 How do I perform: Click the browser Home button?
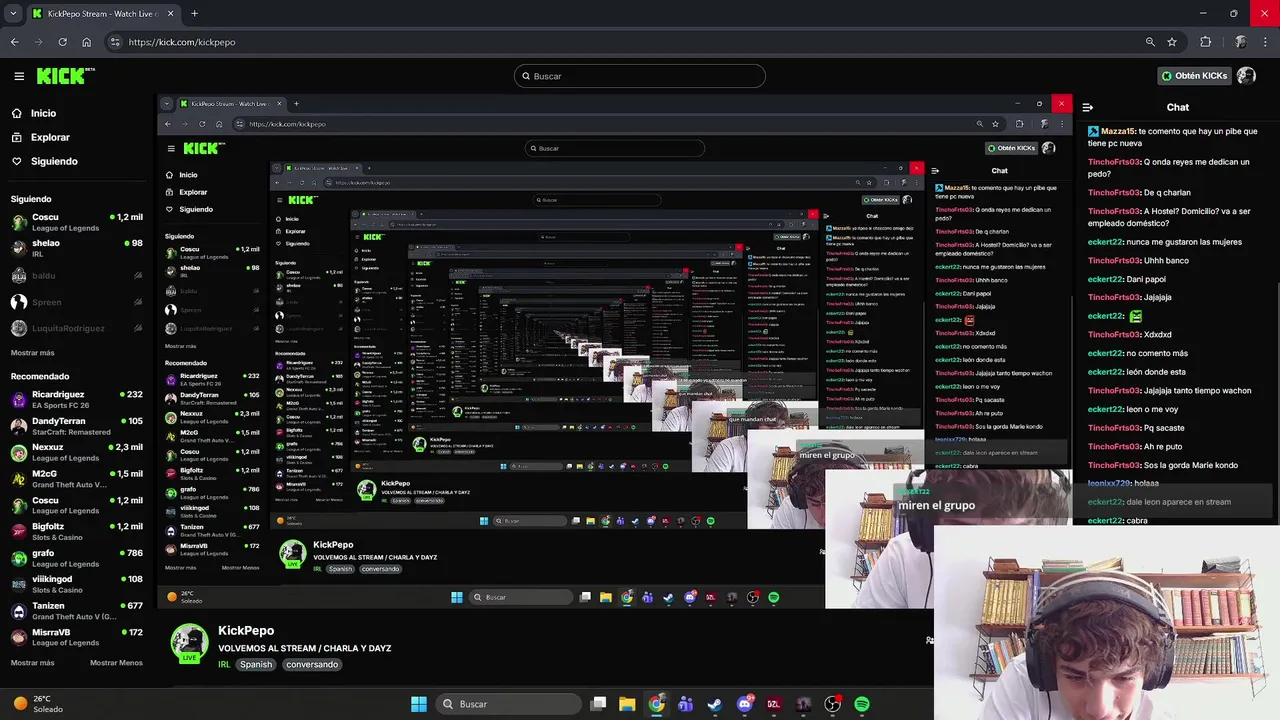coord(86,42)
